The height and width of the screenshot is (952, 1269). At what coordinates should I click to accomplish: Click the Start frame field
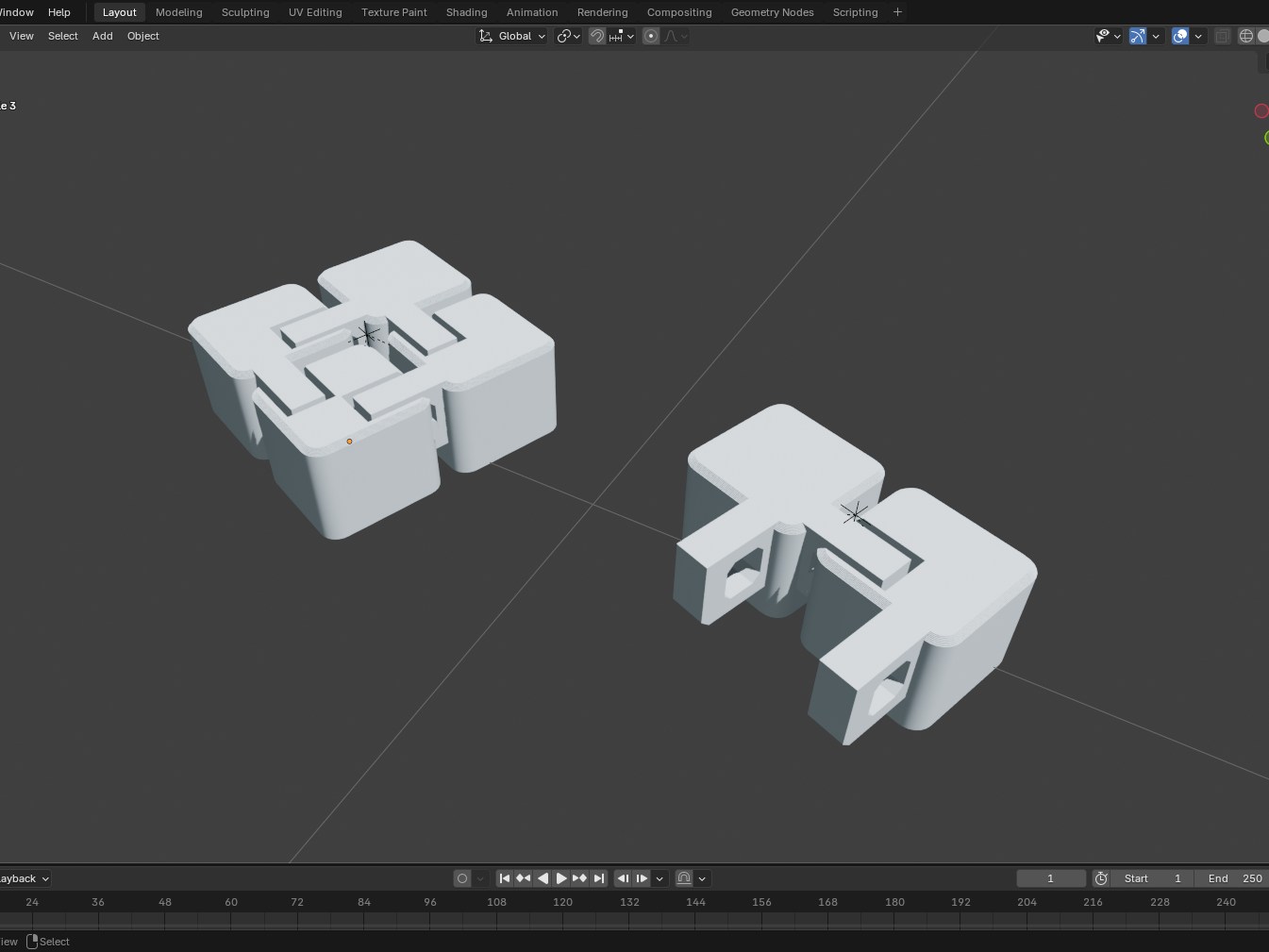1152,878
